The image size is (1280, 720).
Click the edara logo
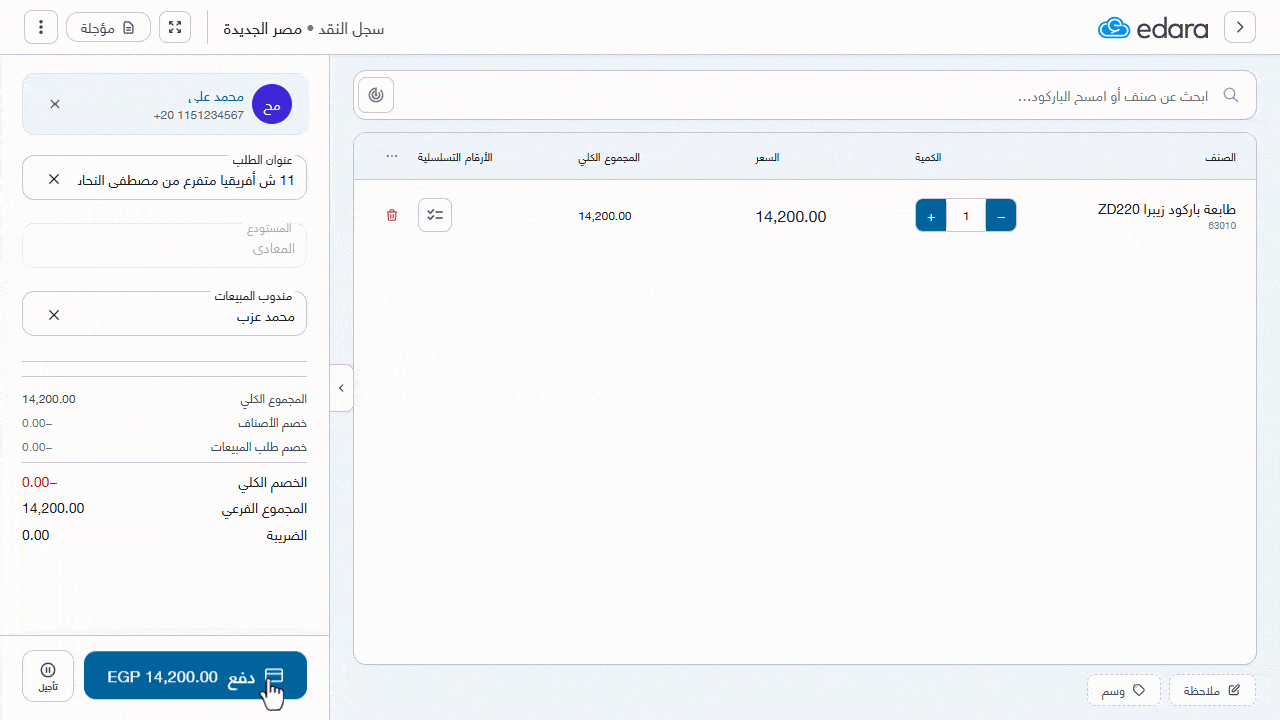[1153, 28]
